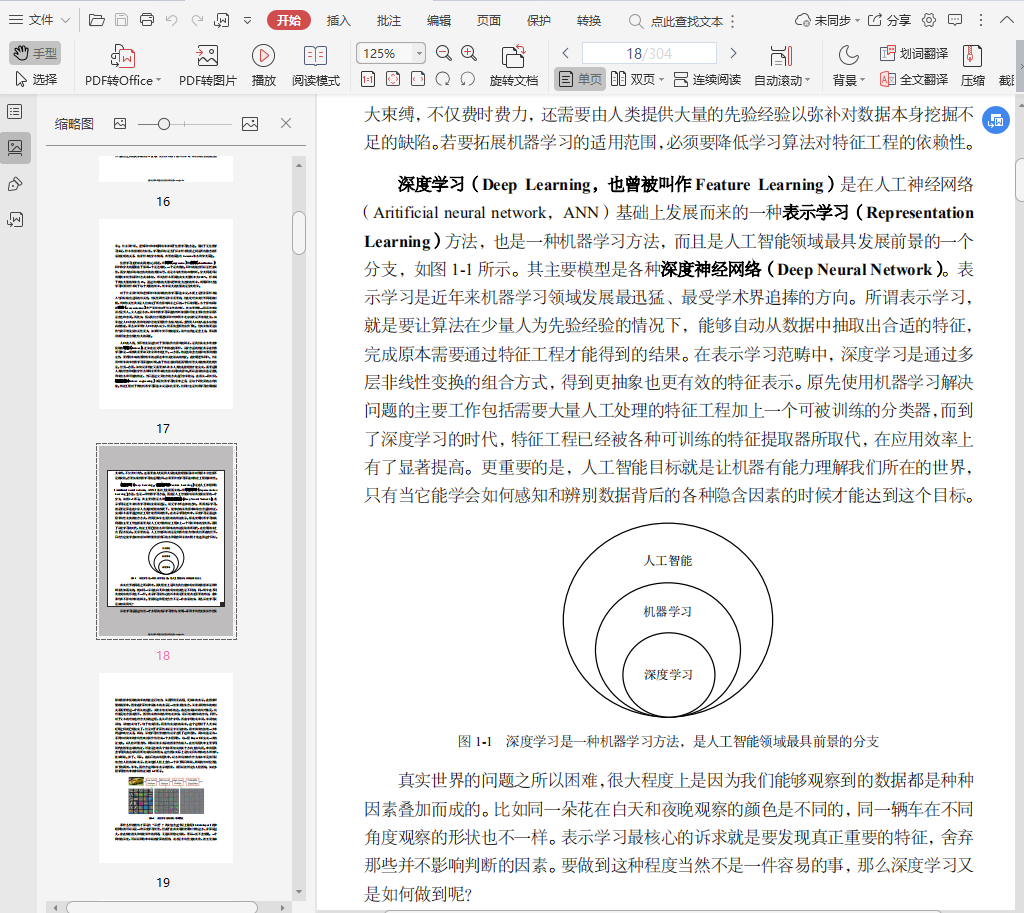1024x913 pixels.
Task: Click the thumbnail size slider handle
Action: pos(164,123)
